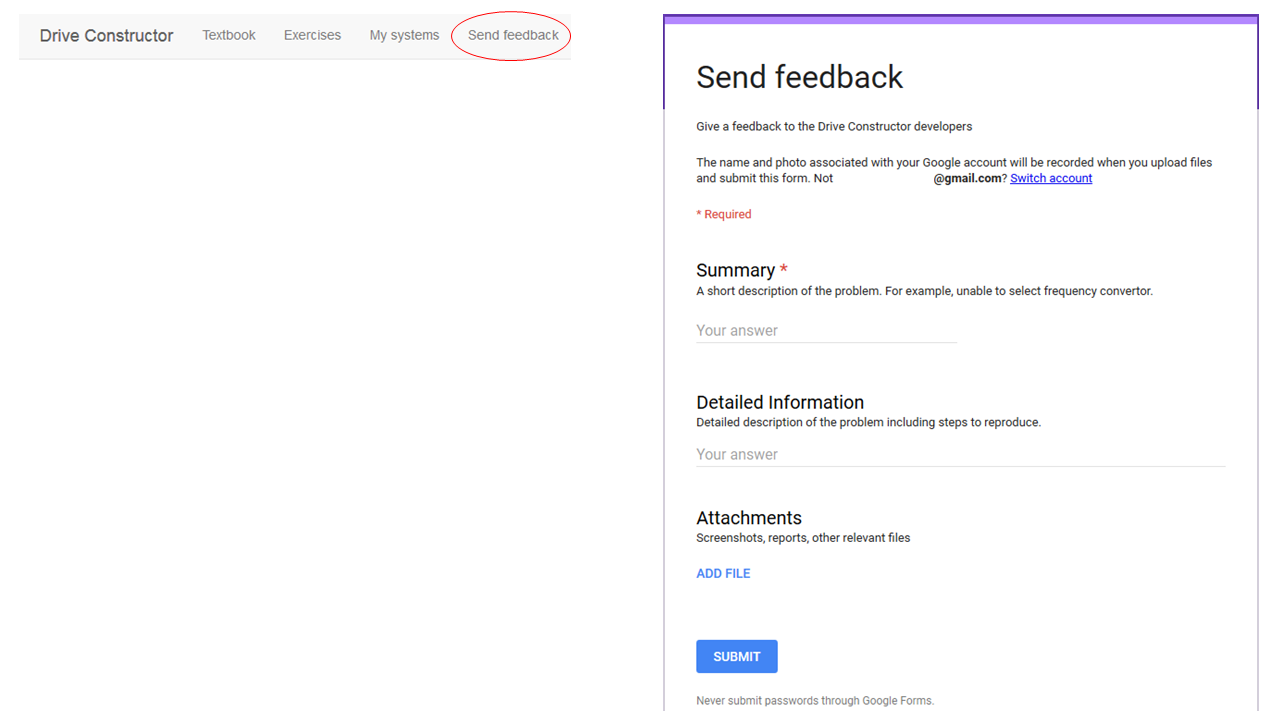Click the Summary question label
This screenshot has height=720, width=1280.
735,270
